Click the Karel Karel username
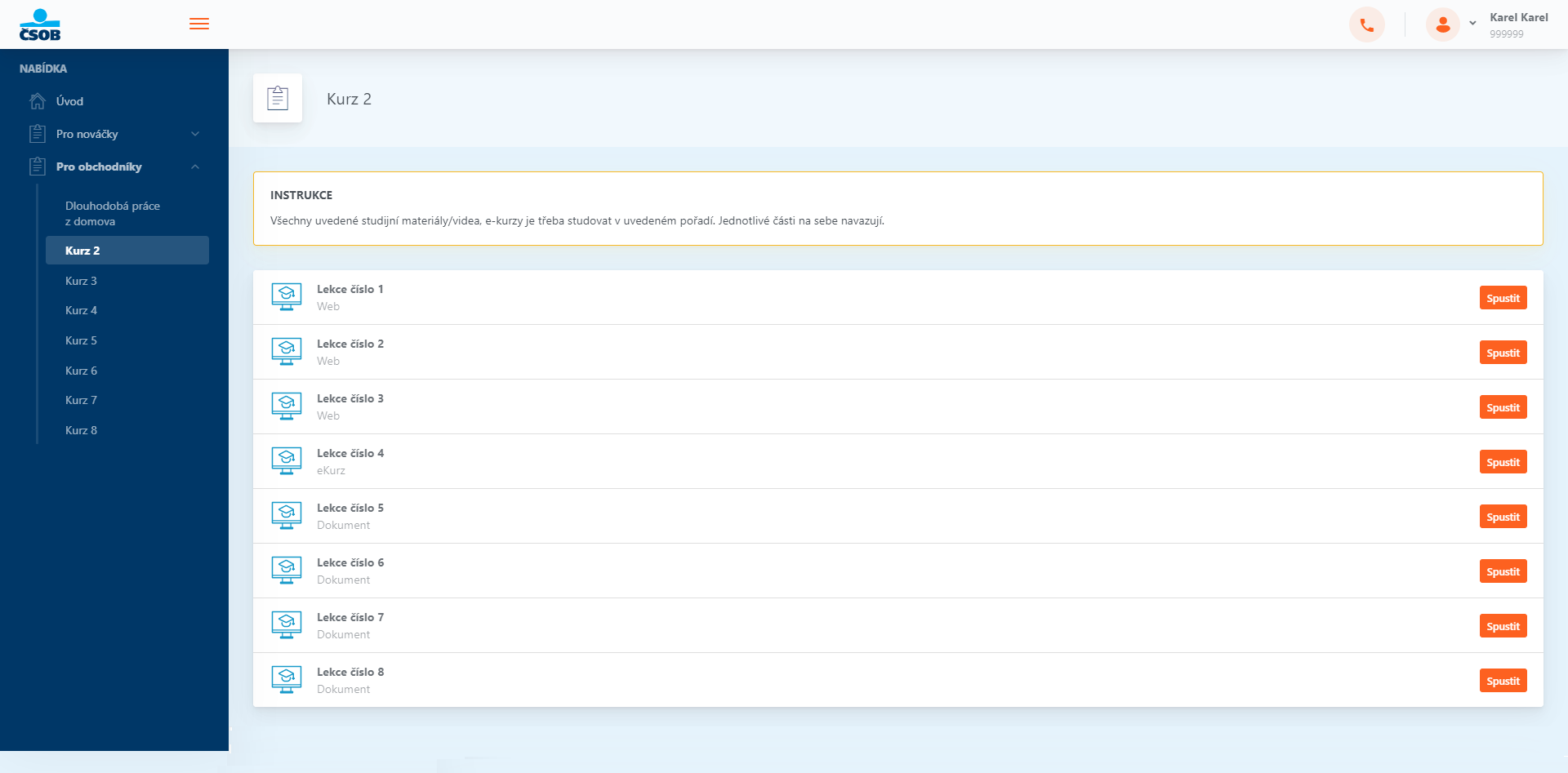Image resolution: width=1568 pixels, height=773 pixels. (1518, 17)
